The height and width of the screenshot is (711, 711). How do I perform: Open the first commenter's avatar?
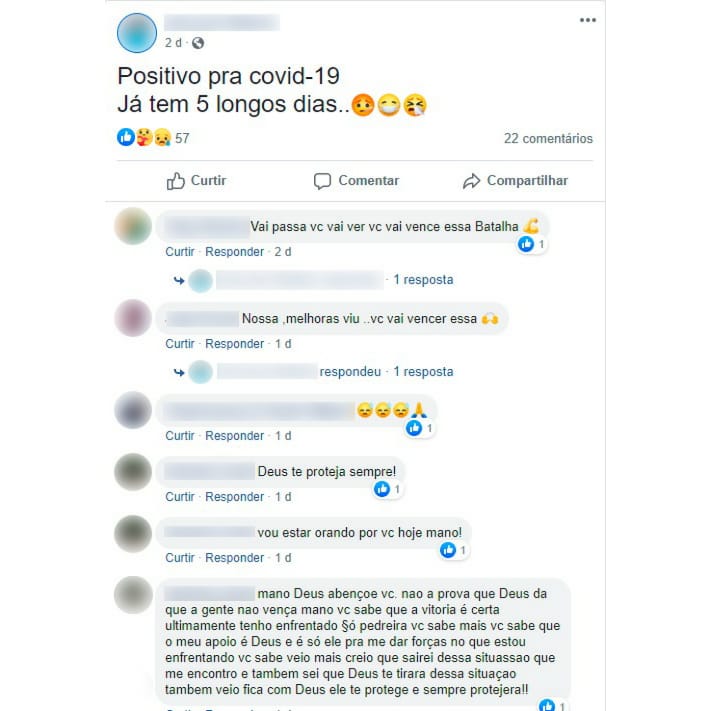coord(133,226)
